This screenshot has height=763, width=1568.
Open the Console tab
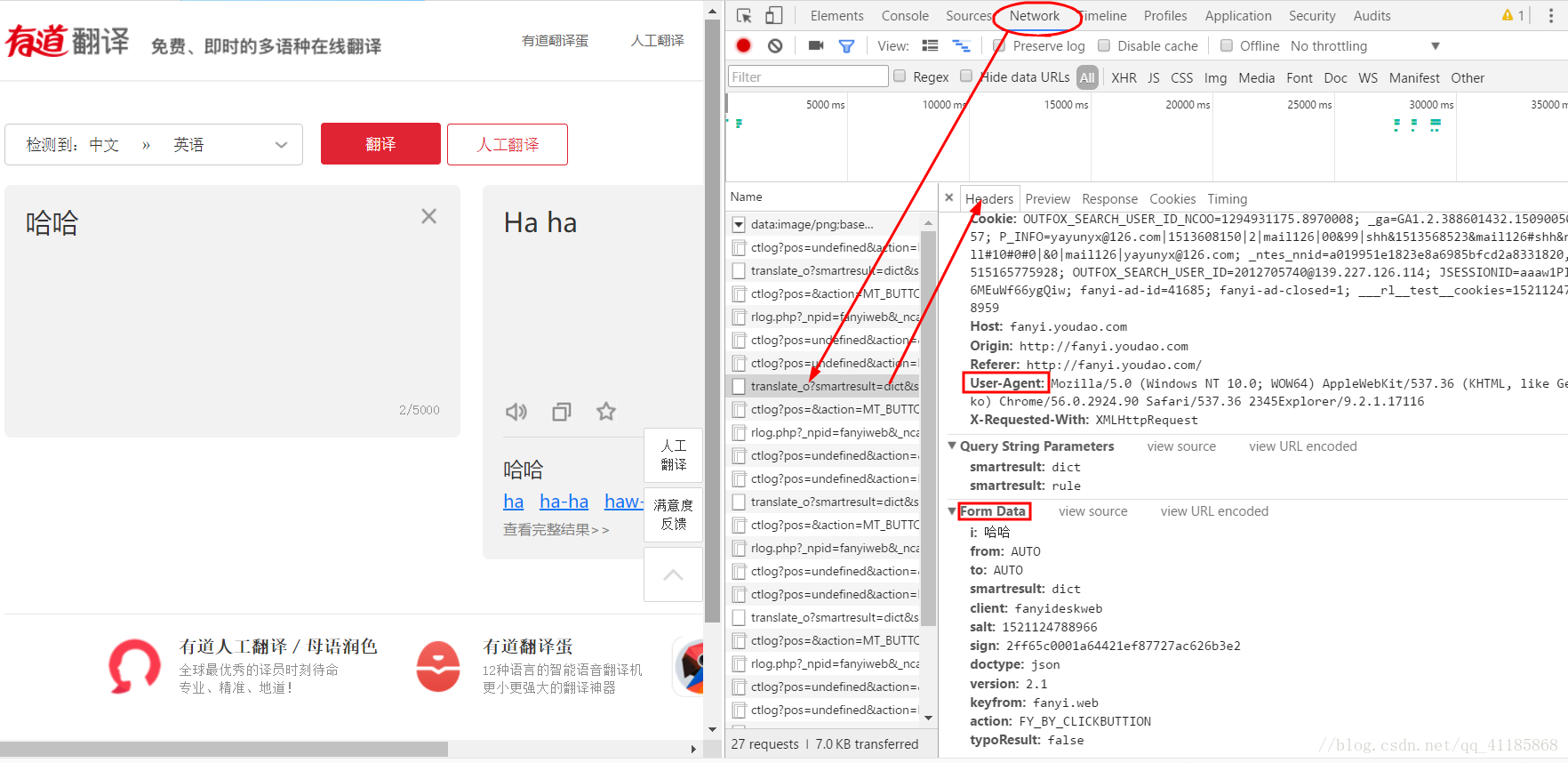pos(905,15)
